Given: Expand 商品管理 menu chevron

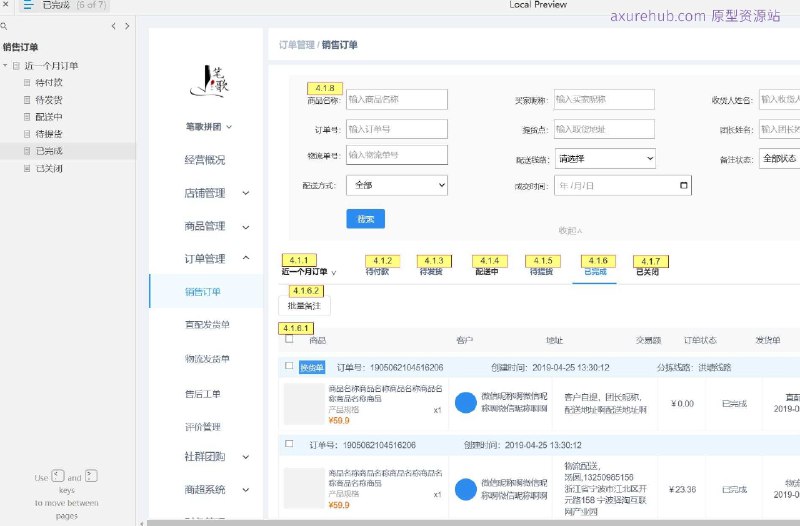Looking at the screenshot, I should coord(246,227).
